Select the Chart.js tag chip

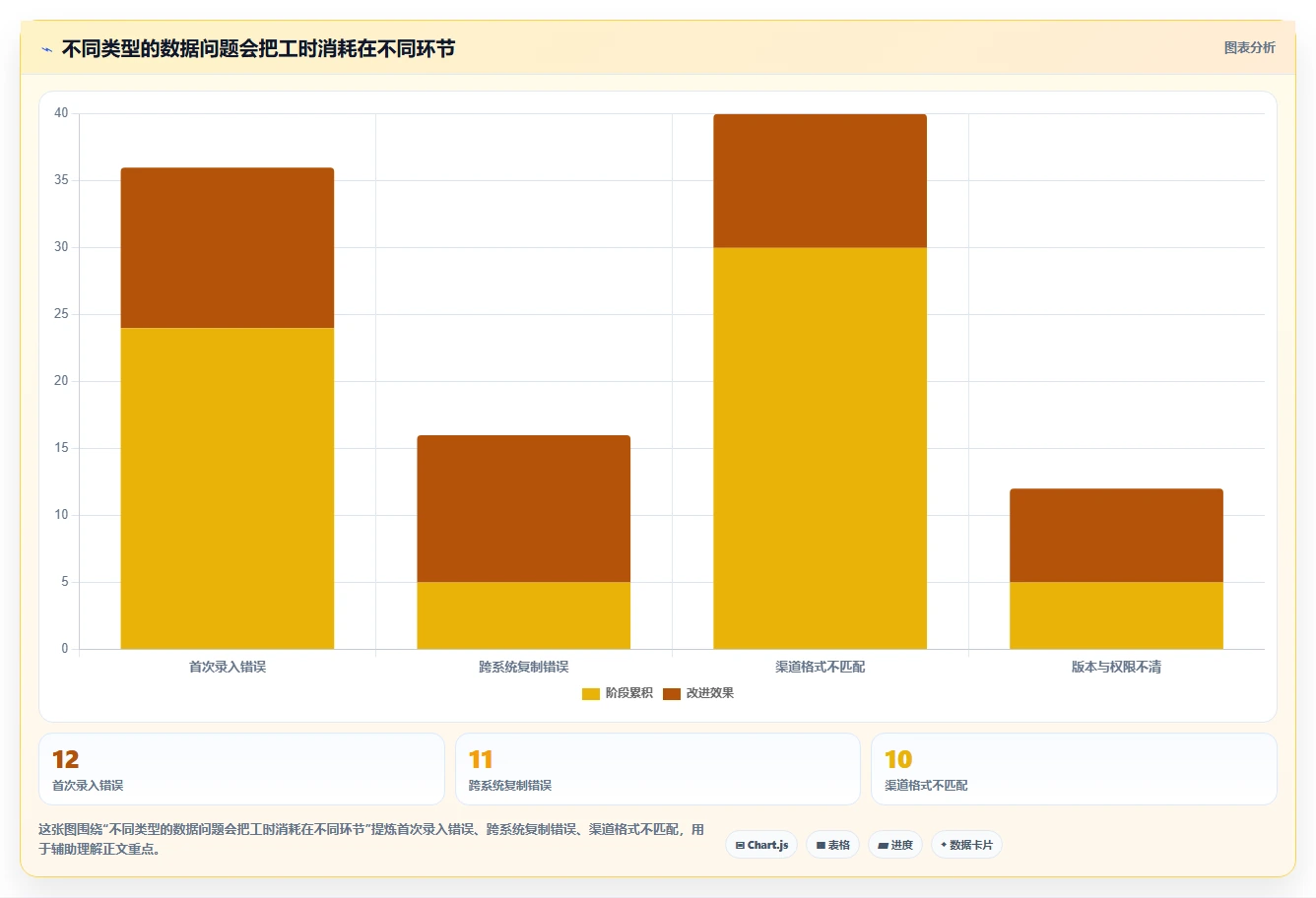[761, 845]
